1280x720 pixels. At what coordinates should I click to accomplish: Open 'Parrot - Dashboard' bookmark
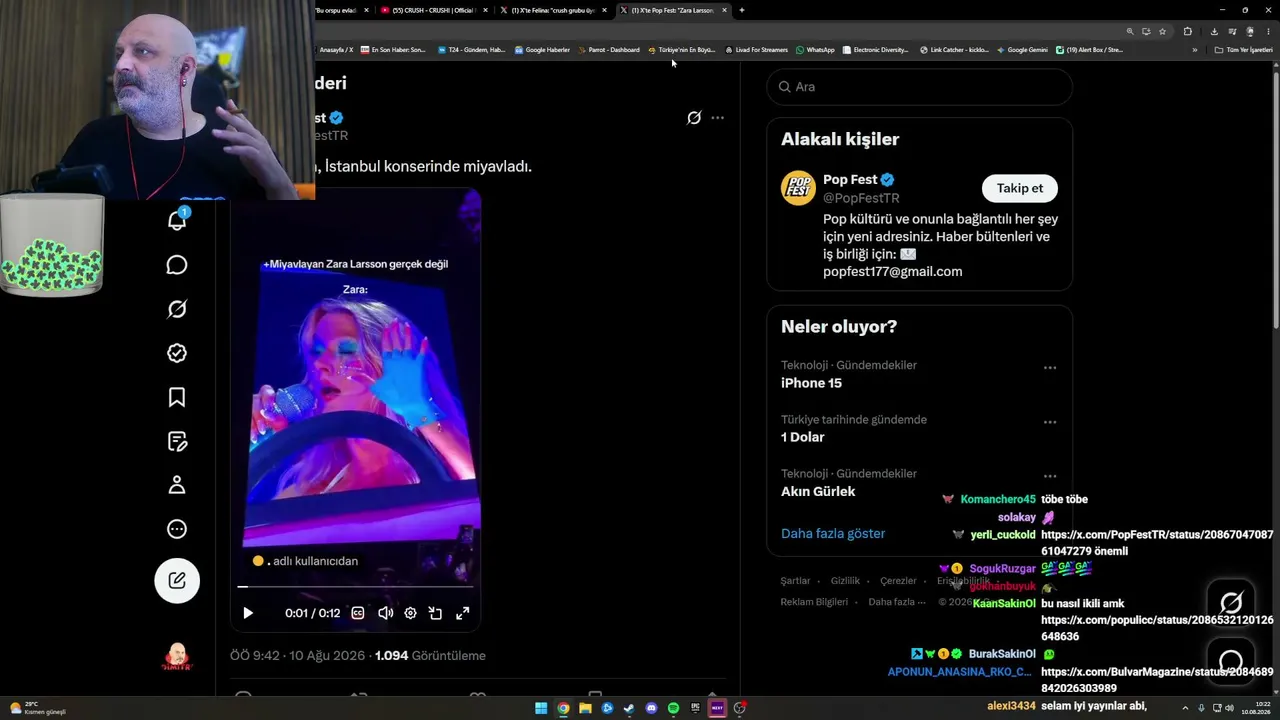[x=608, y=50]
